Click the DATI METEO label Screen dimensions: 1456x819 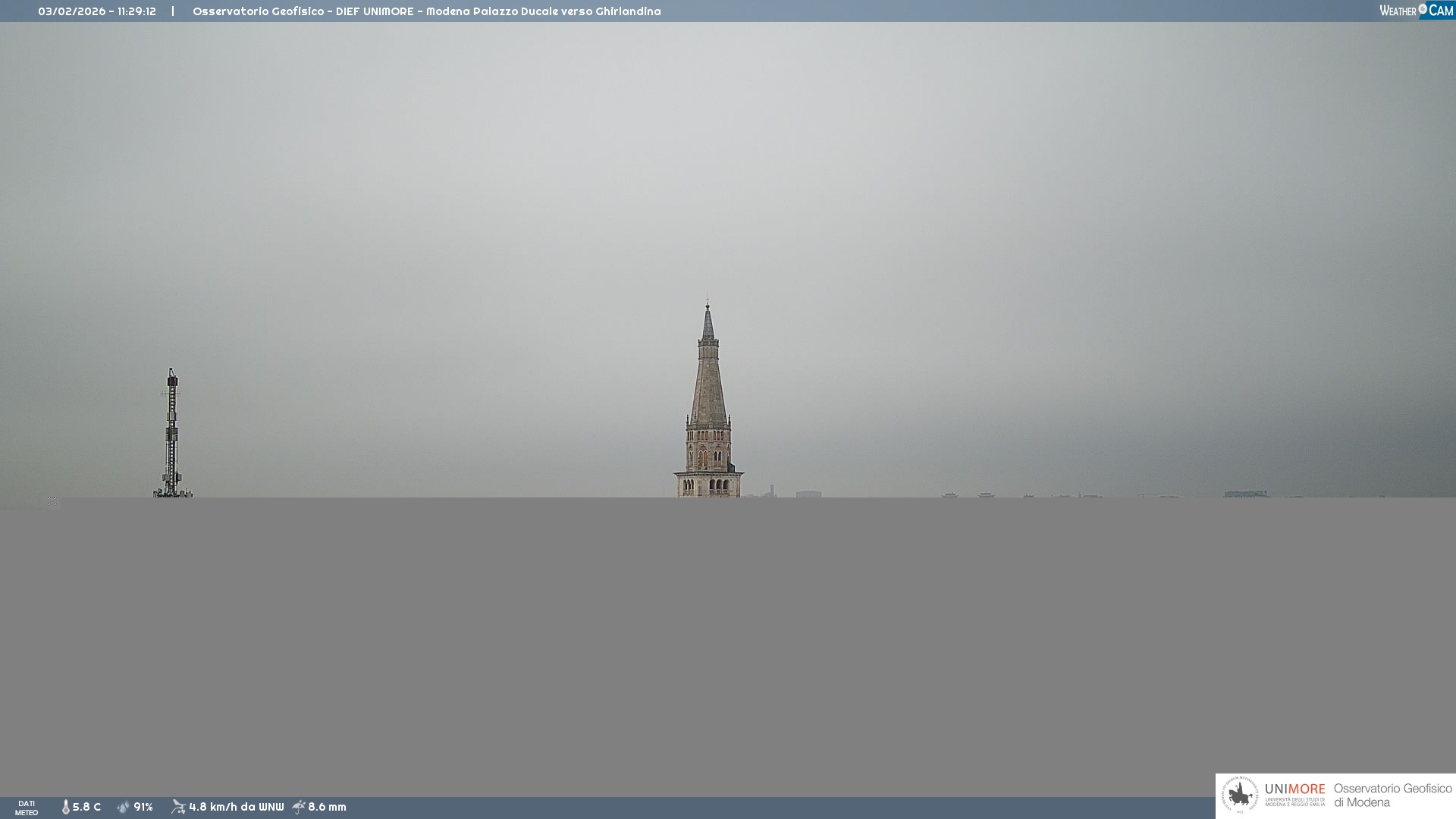(27, 808)
